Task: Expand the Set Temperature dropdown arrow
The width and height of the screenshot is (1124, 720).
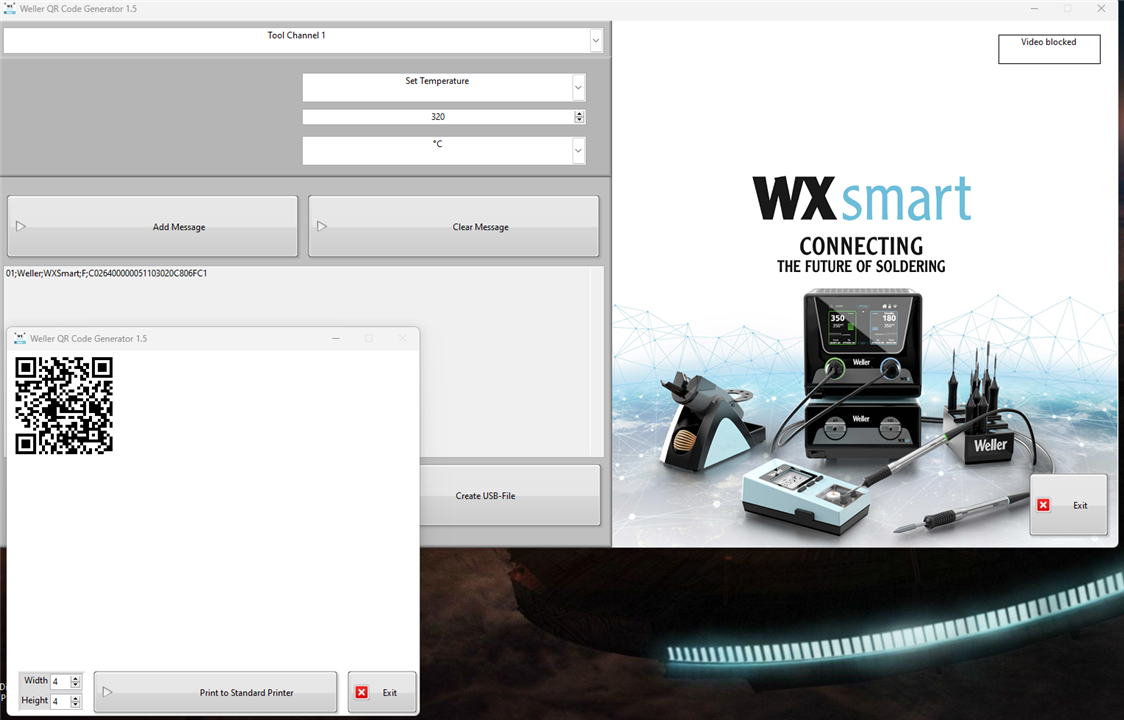Action: coord(578,87)
